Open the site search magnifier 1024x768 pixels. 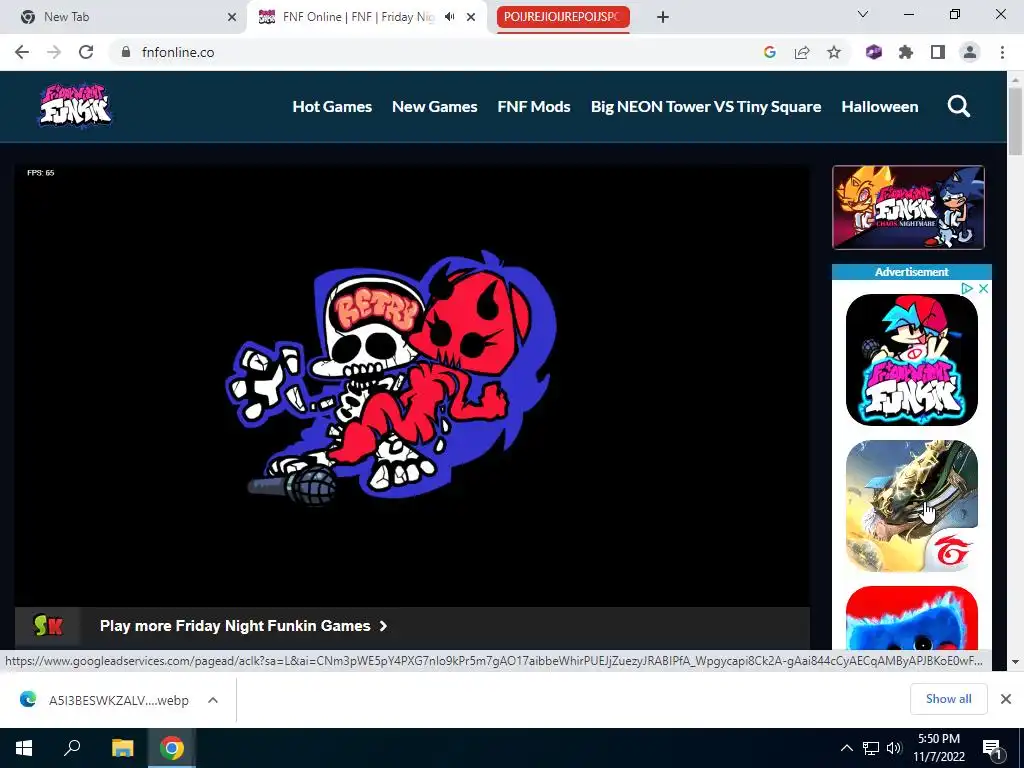point(959,106)
